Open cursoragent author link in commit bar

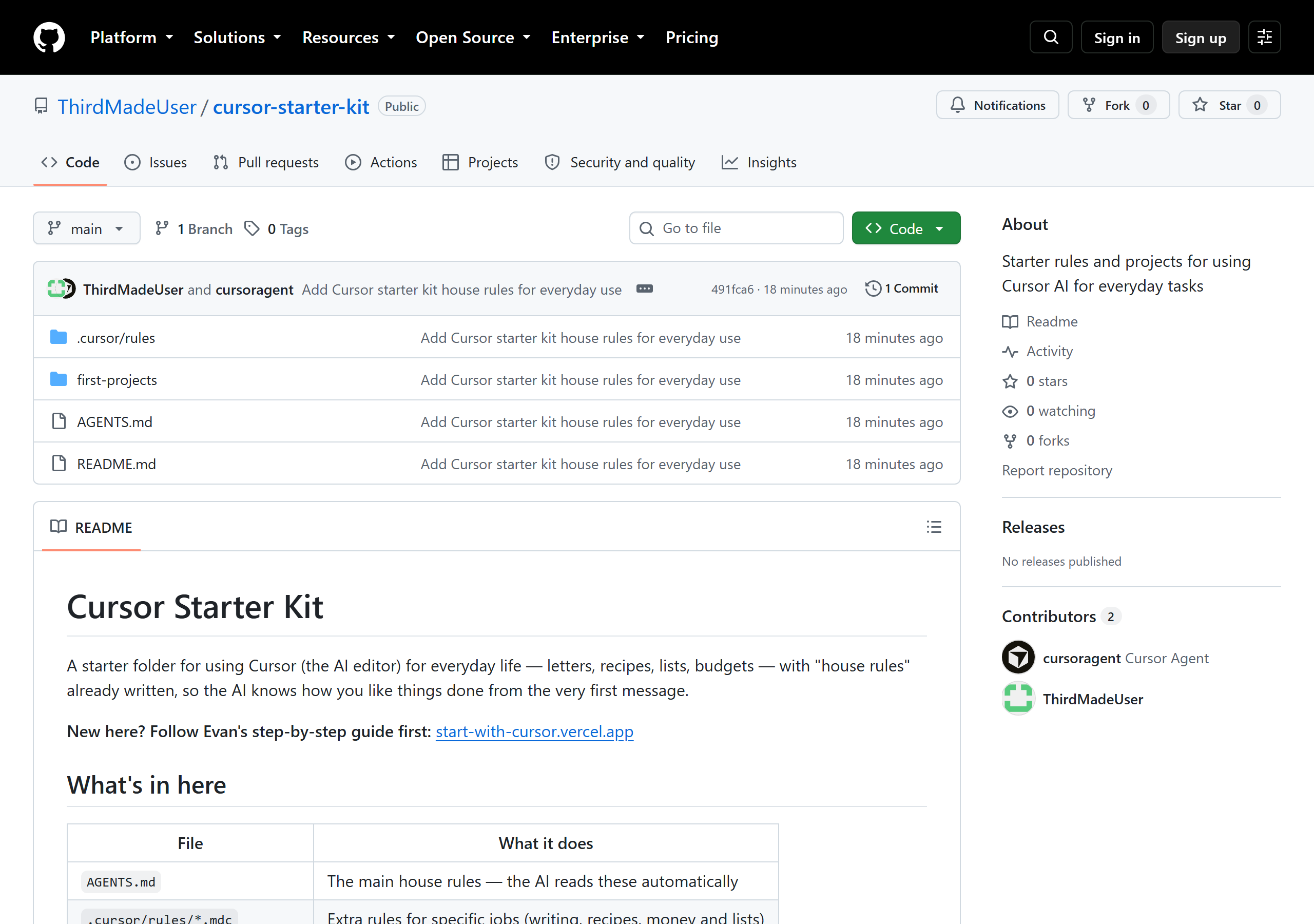click(254, 290)
